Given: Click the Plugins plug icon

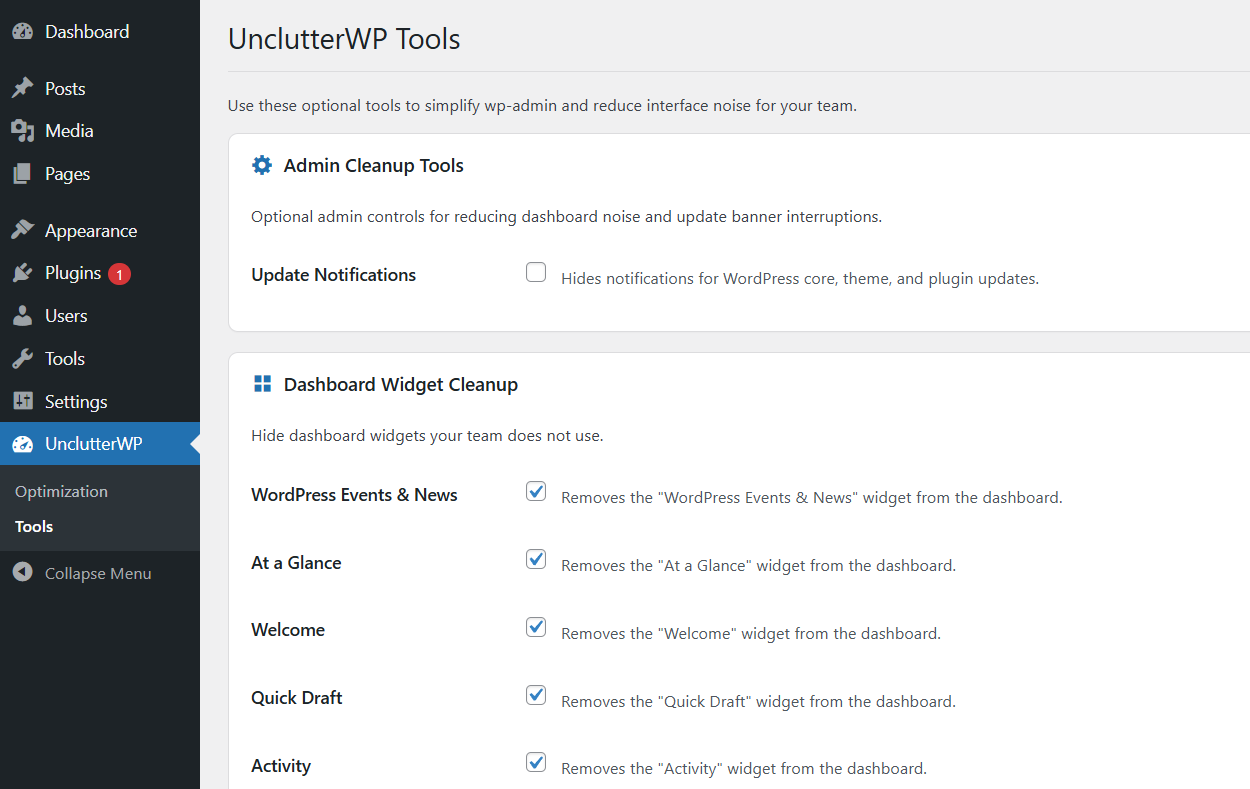Looking at the screenshot, I should [x=23, y=273].
